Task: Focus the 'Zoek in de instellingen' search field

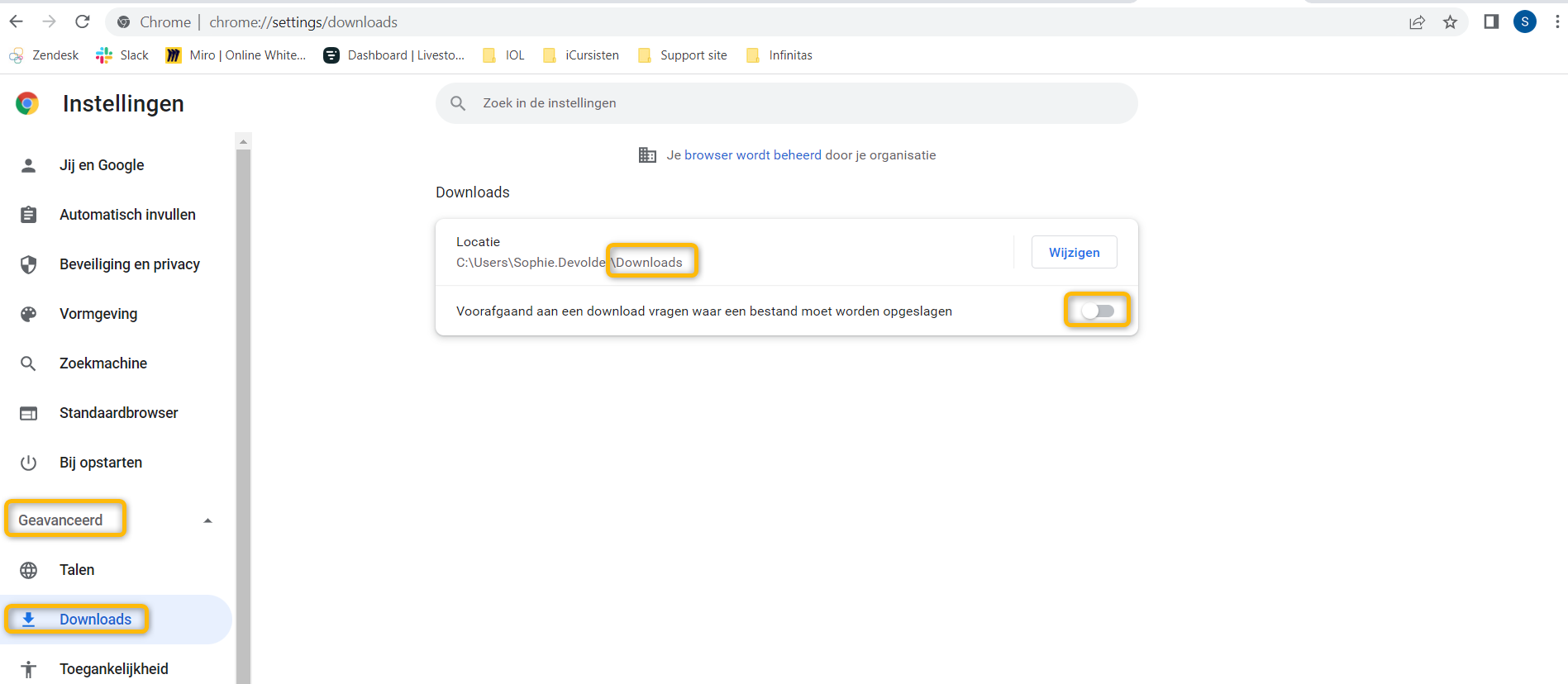Action: (x=786, y=103)
